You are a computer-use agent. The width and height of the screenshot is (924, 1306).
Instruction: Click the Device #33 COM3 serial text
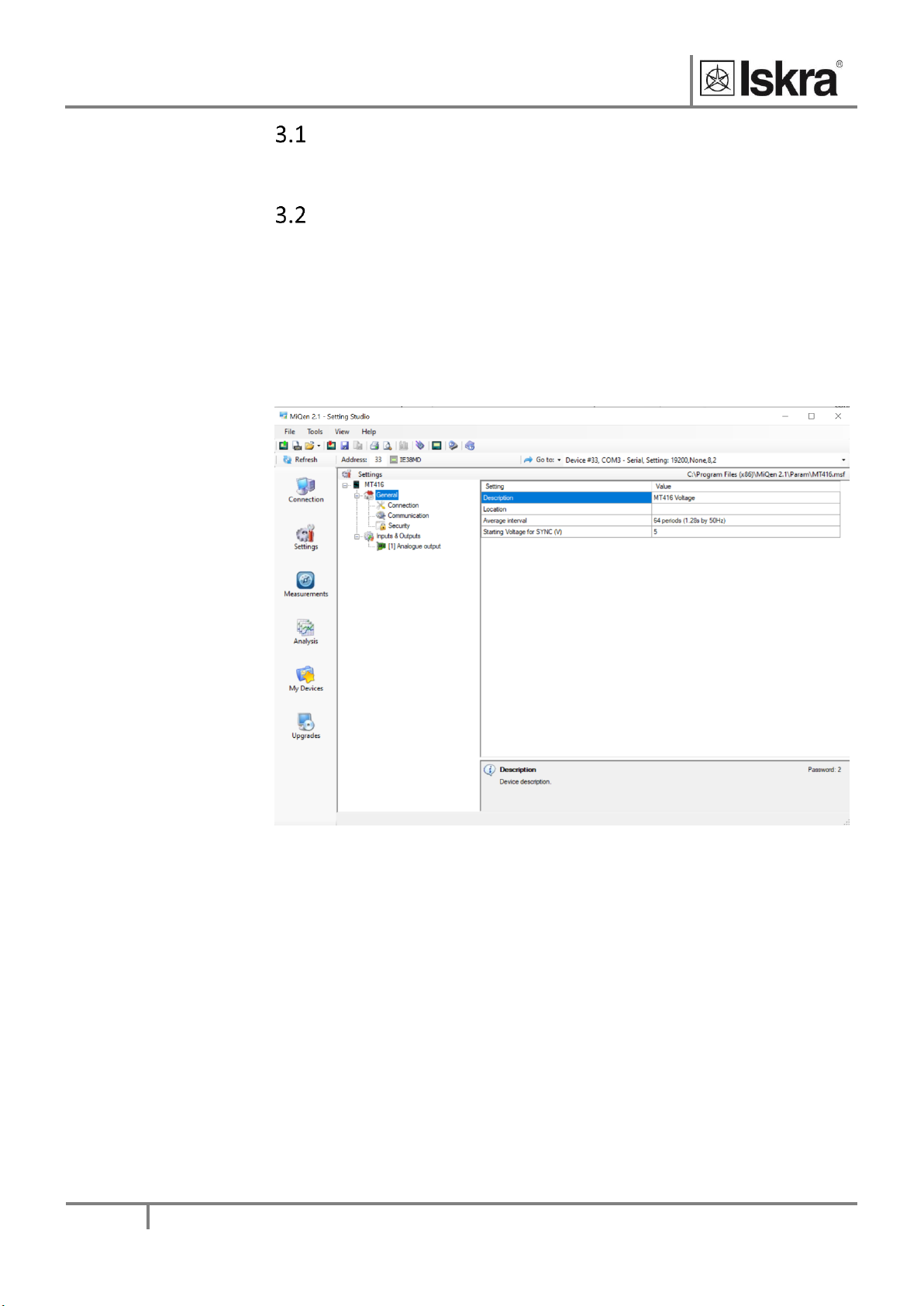[x=640, y=460]
